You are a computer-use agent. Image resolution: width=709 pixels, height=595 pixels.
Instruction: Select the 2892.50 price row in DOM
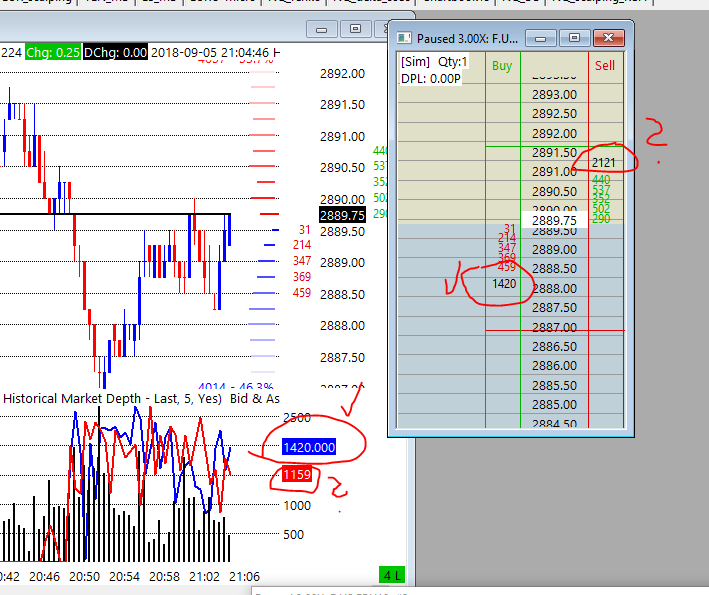coord(554,114)
